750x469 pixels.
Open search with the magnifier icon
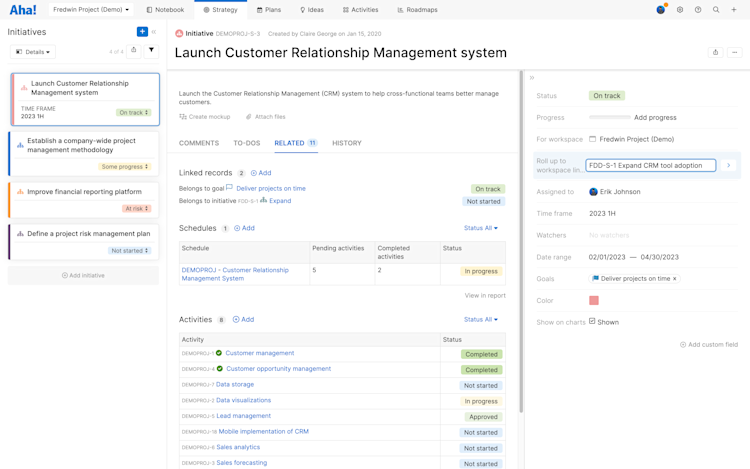click(x=716, y=10)
